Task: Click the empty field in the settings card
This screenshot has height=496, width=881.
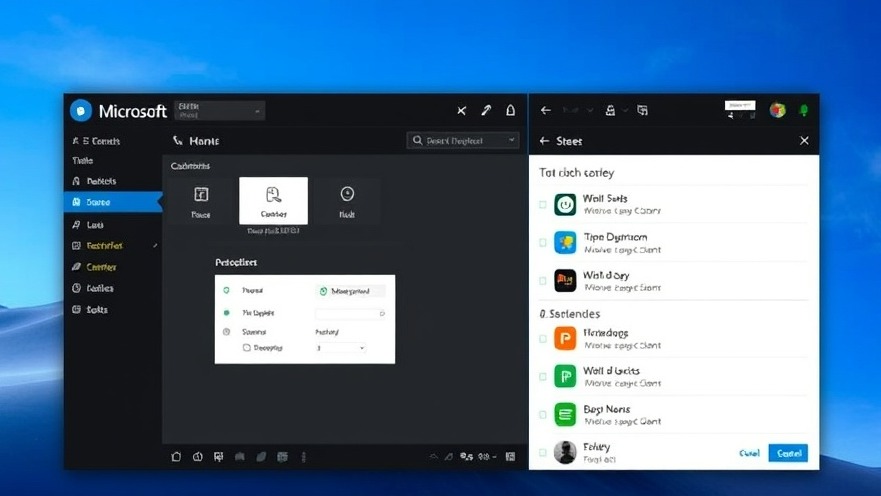Action: [x=351, y=313]
